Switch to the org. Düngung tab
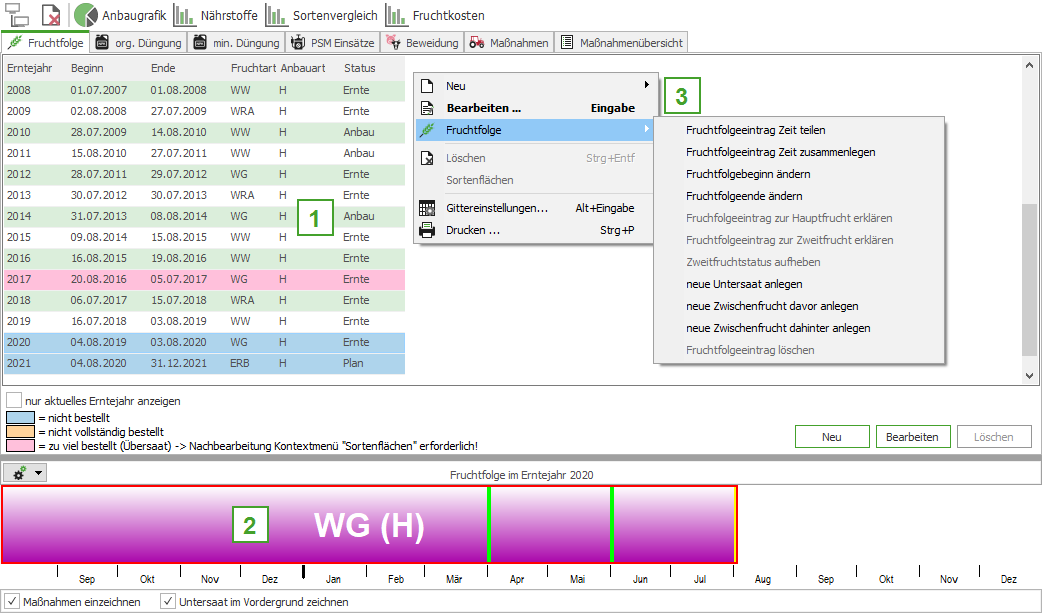The height and width of the screenshot is (613, 1042). pyautogui.click(x=139, y=43)
